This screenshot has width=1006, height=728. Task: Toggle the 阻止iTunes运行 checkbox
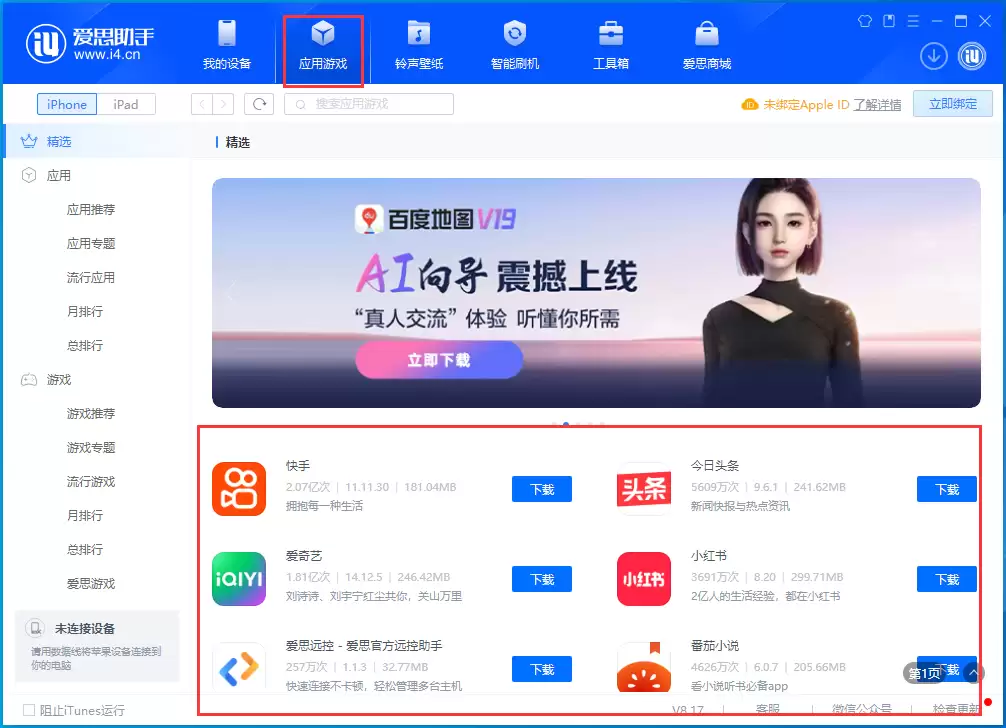pyautogui.click(x=29, y=710)
